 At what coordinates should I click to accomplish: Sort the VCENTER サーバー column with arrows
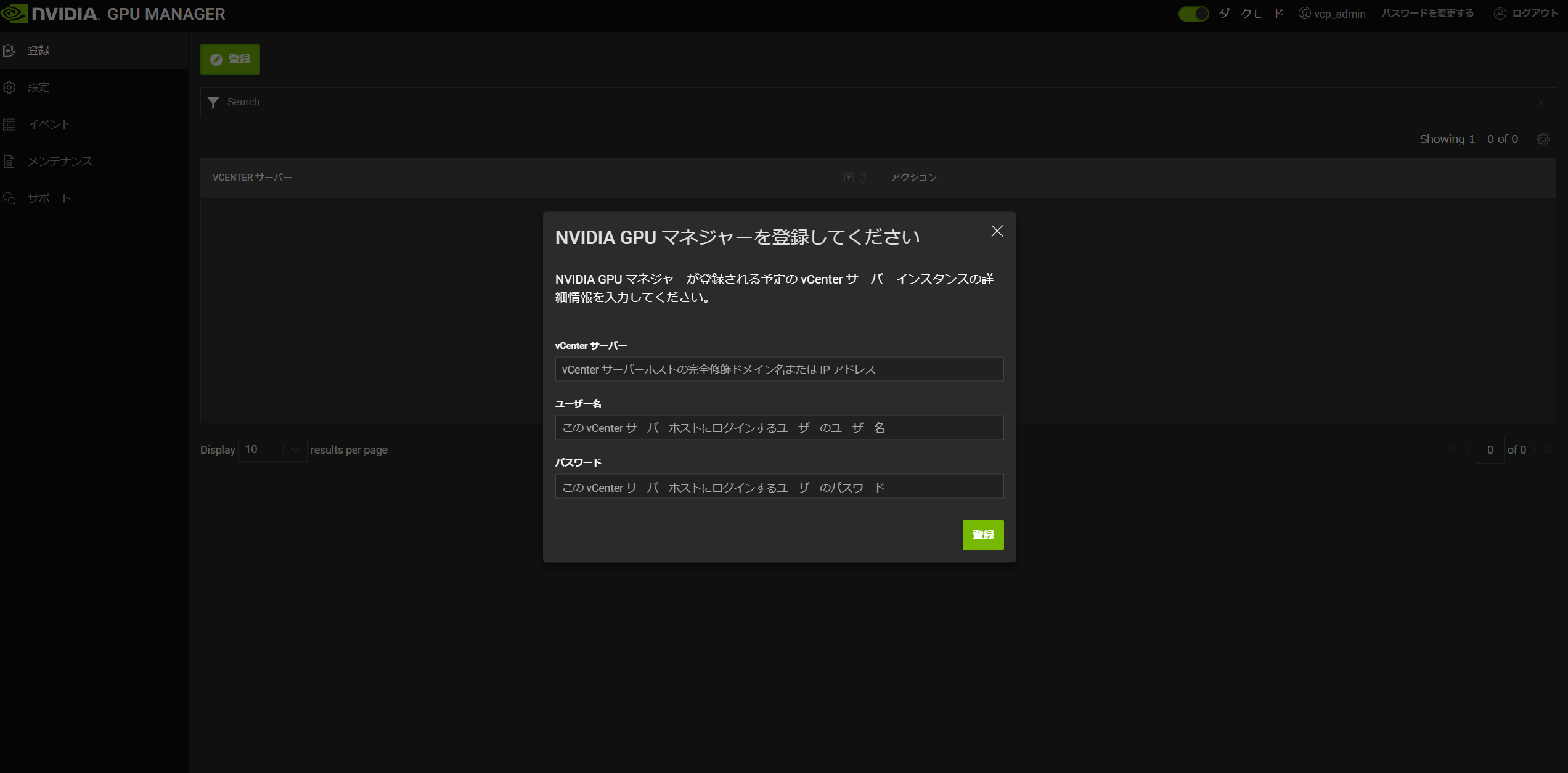pyautogui.click(x=863, y=178)
